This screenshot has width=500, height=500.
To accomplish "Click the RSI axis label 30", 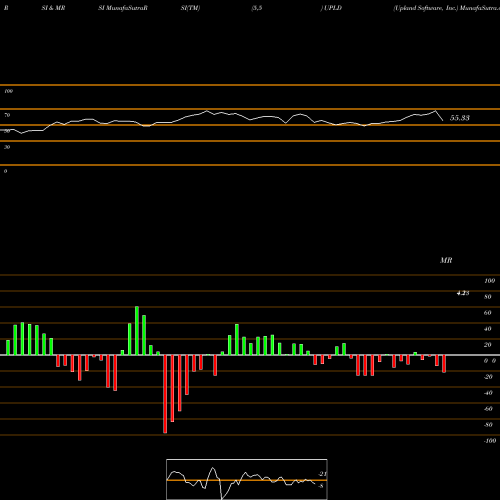I will (7, 147).
